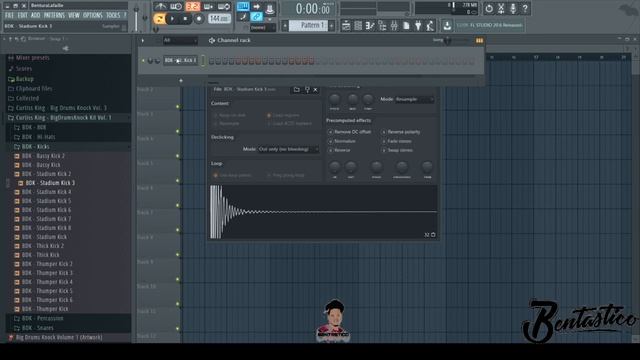
Task: Open the TOOLS menu
Action: [113, 15]
